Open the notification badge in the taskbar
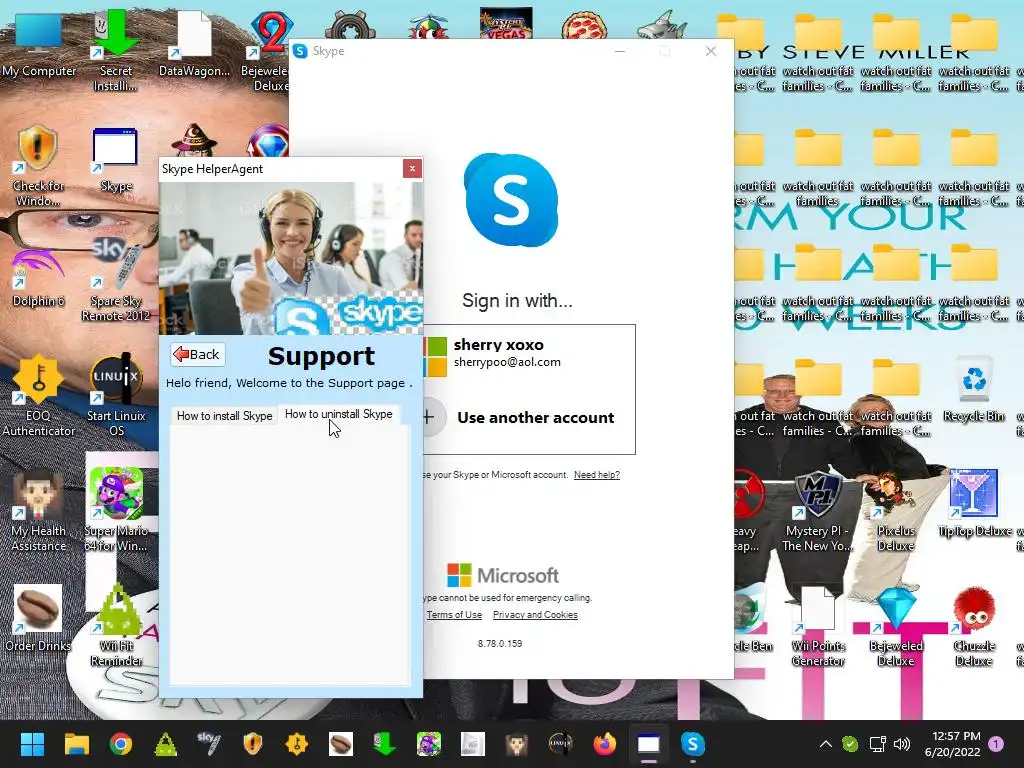Viewport: 1024px width, 768px height. tap(996, 744)
